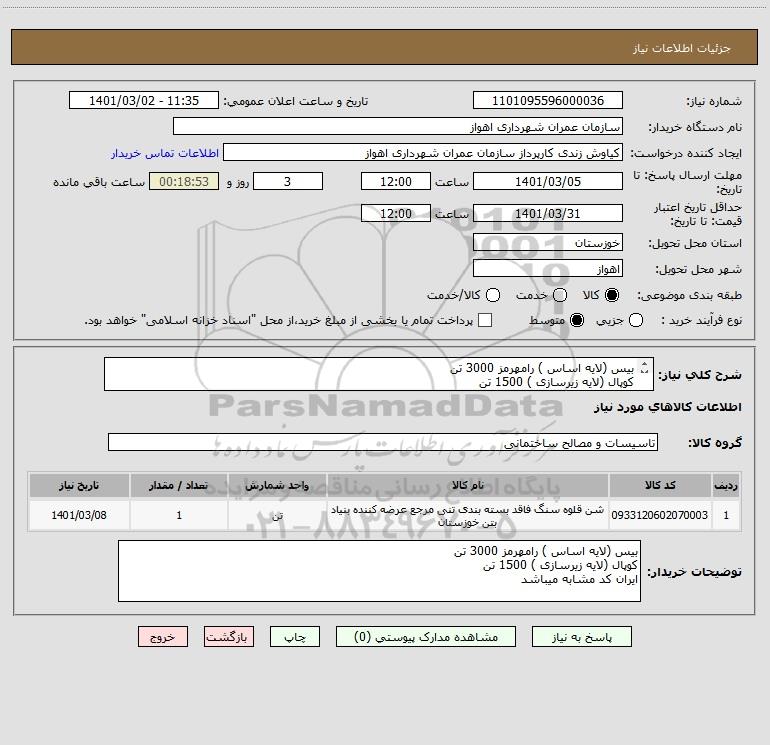Select the خدمت radio button
The image size is (770, 745).
point(560,295)
